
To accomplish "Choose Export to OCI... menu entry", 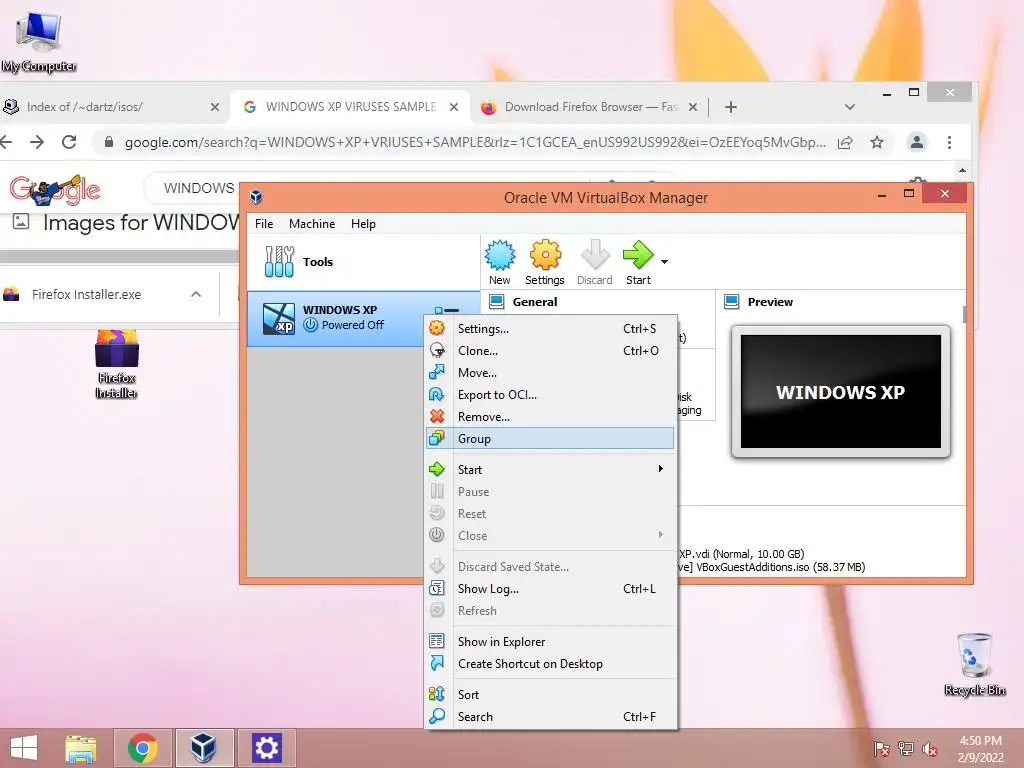I will 551,394.
